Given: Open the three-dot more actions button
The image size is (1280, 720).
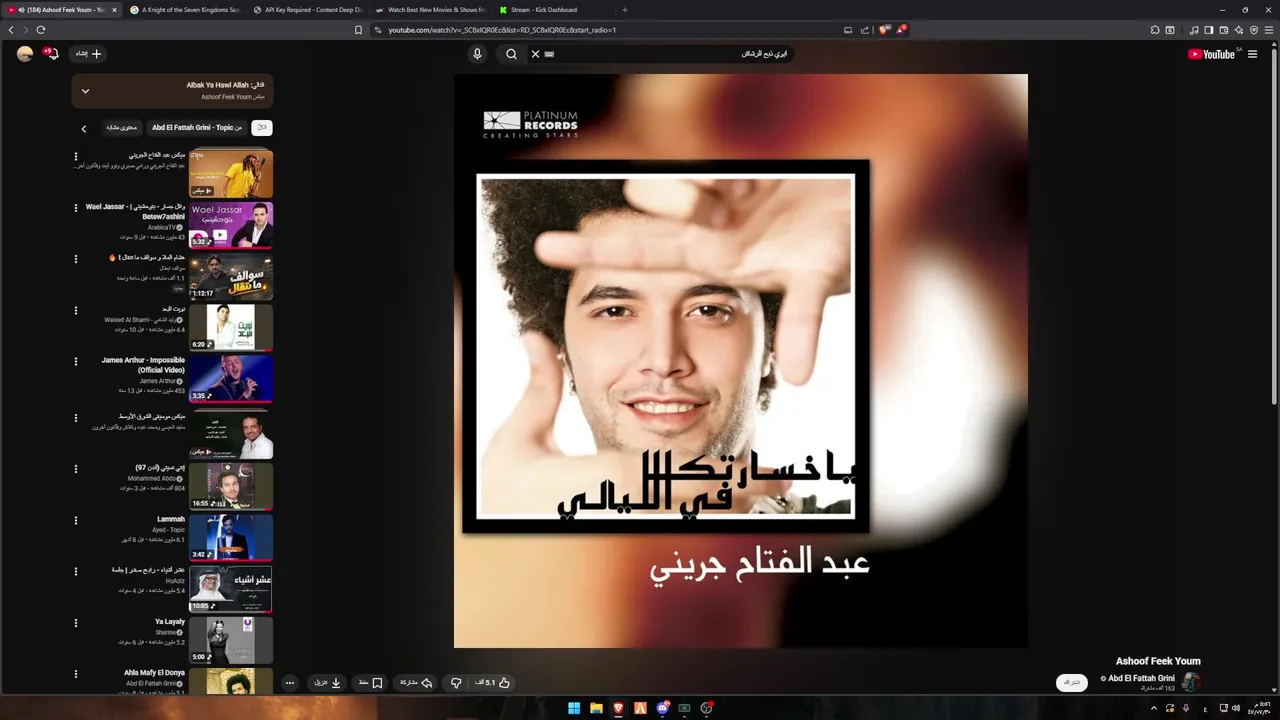Looking at the screenshot, I should point(290,683).
